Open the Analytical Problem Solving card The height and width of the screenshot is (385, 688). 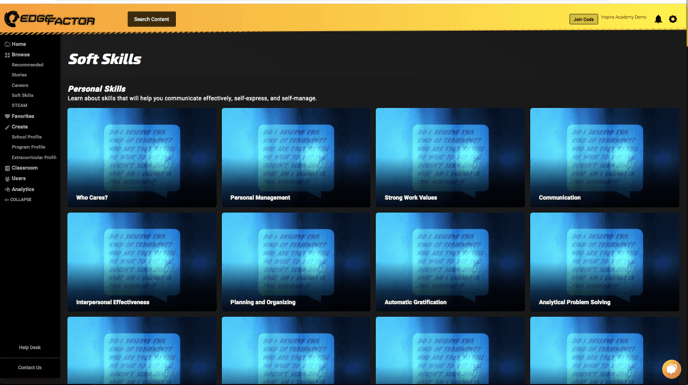click(x=605, y=262)
